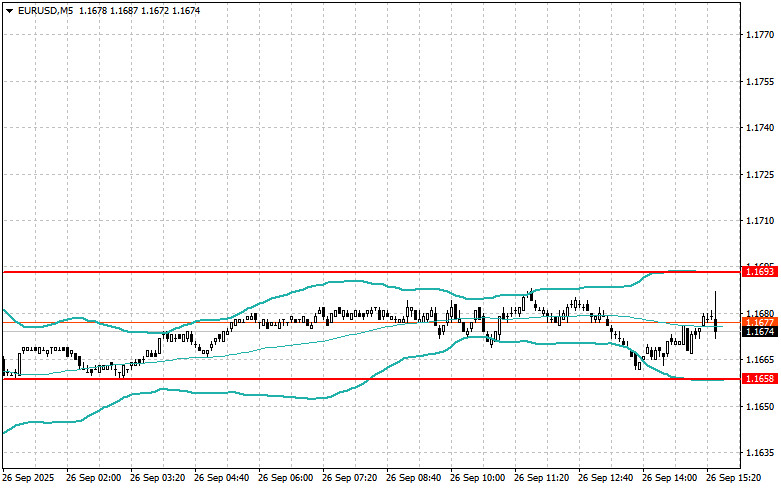Select the high value 1.1687 in chart header
The image size is (781, 489).
pos(124,10)
